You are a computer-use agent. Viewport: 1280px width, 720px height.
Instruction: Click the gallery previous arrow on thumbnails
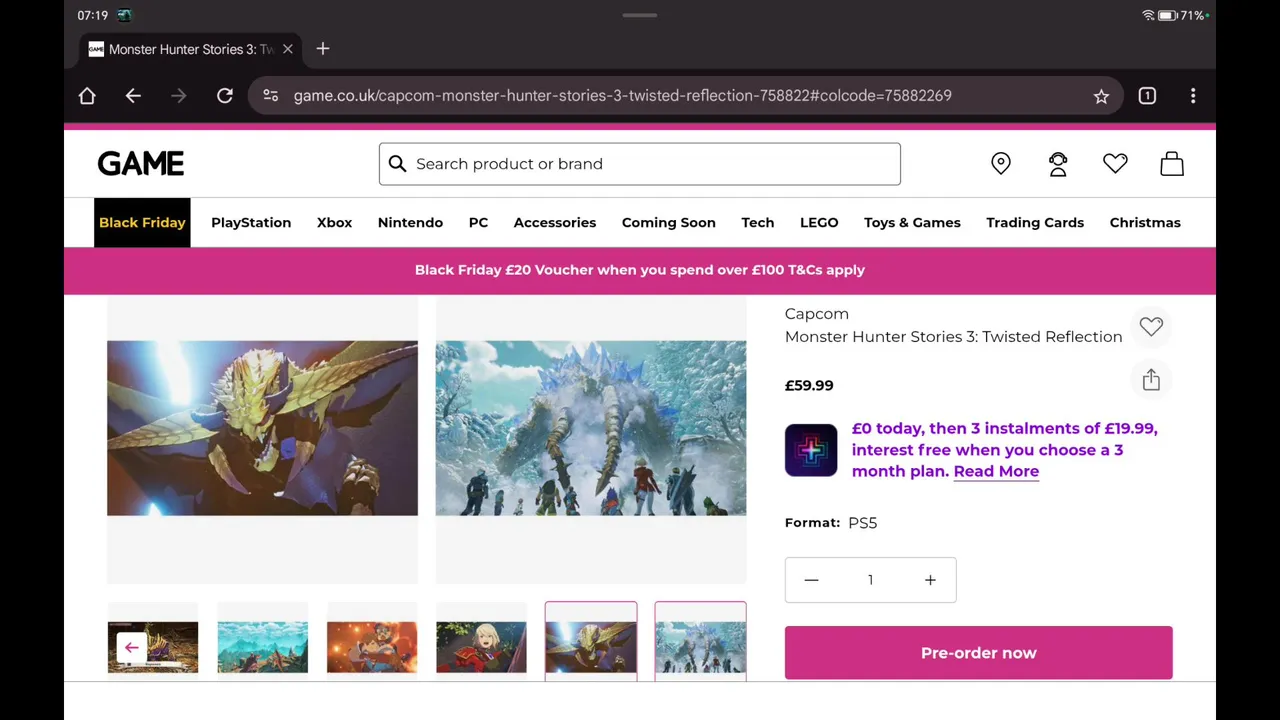pyautogui.click(x=131, y=647)
